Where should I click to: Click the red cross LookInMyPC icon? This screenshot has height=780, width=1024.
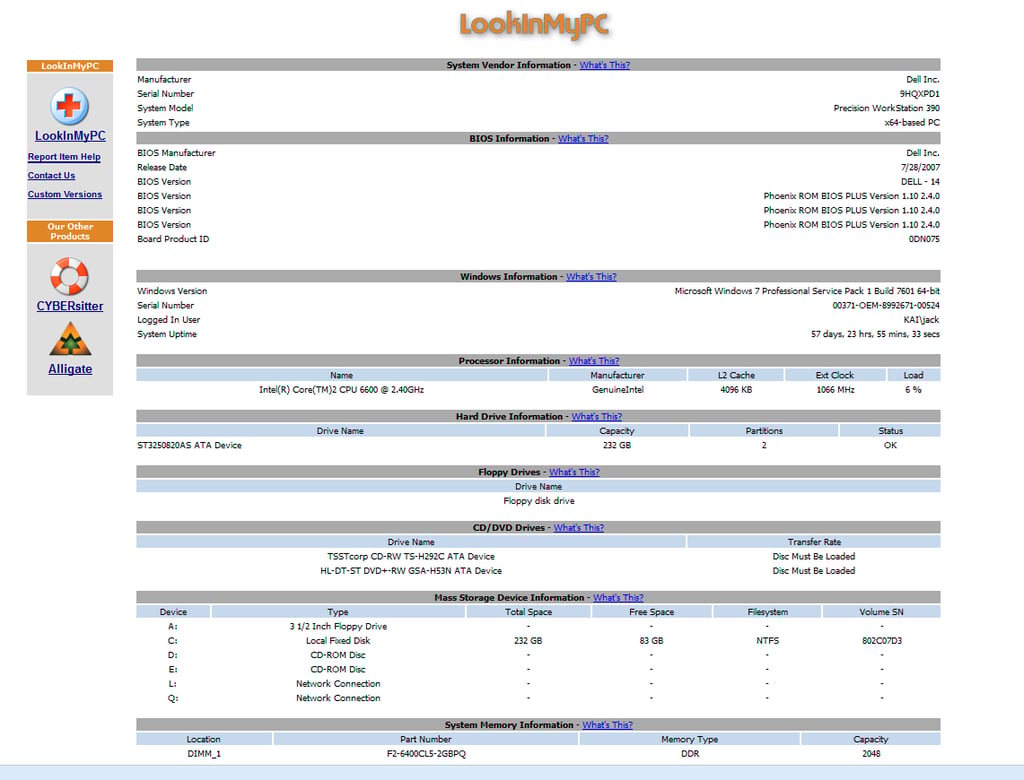click(x=69, y=106)
